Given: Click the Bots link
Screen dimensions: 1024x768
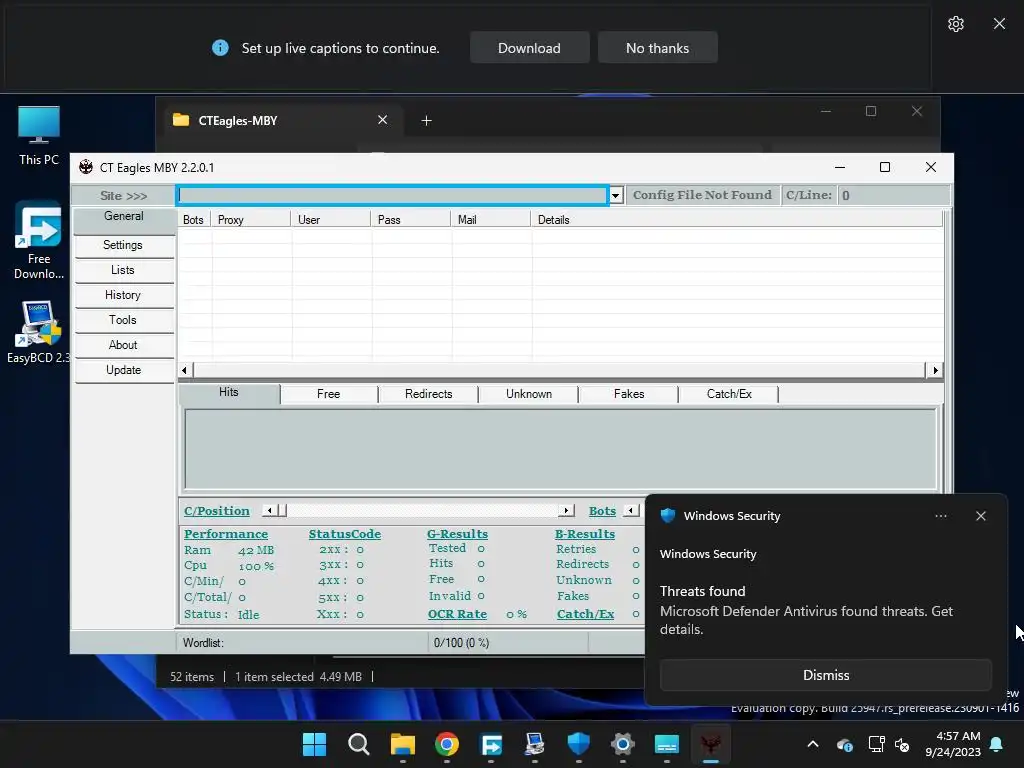Looking at the screenshot, I should tap(602, 511).
